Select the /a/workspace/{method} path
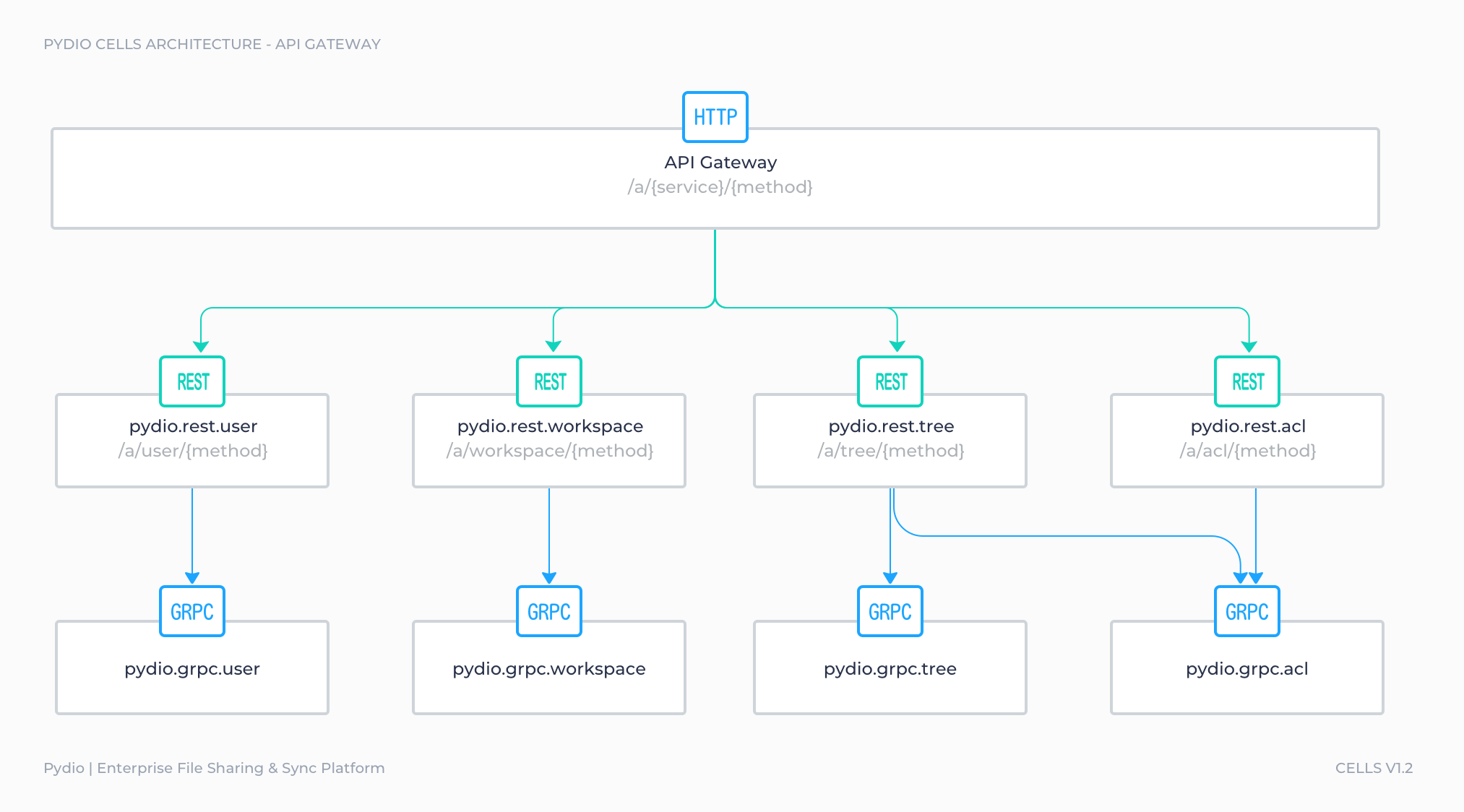The width and height of the screenshot is (1464, 812). [550, 451]
